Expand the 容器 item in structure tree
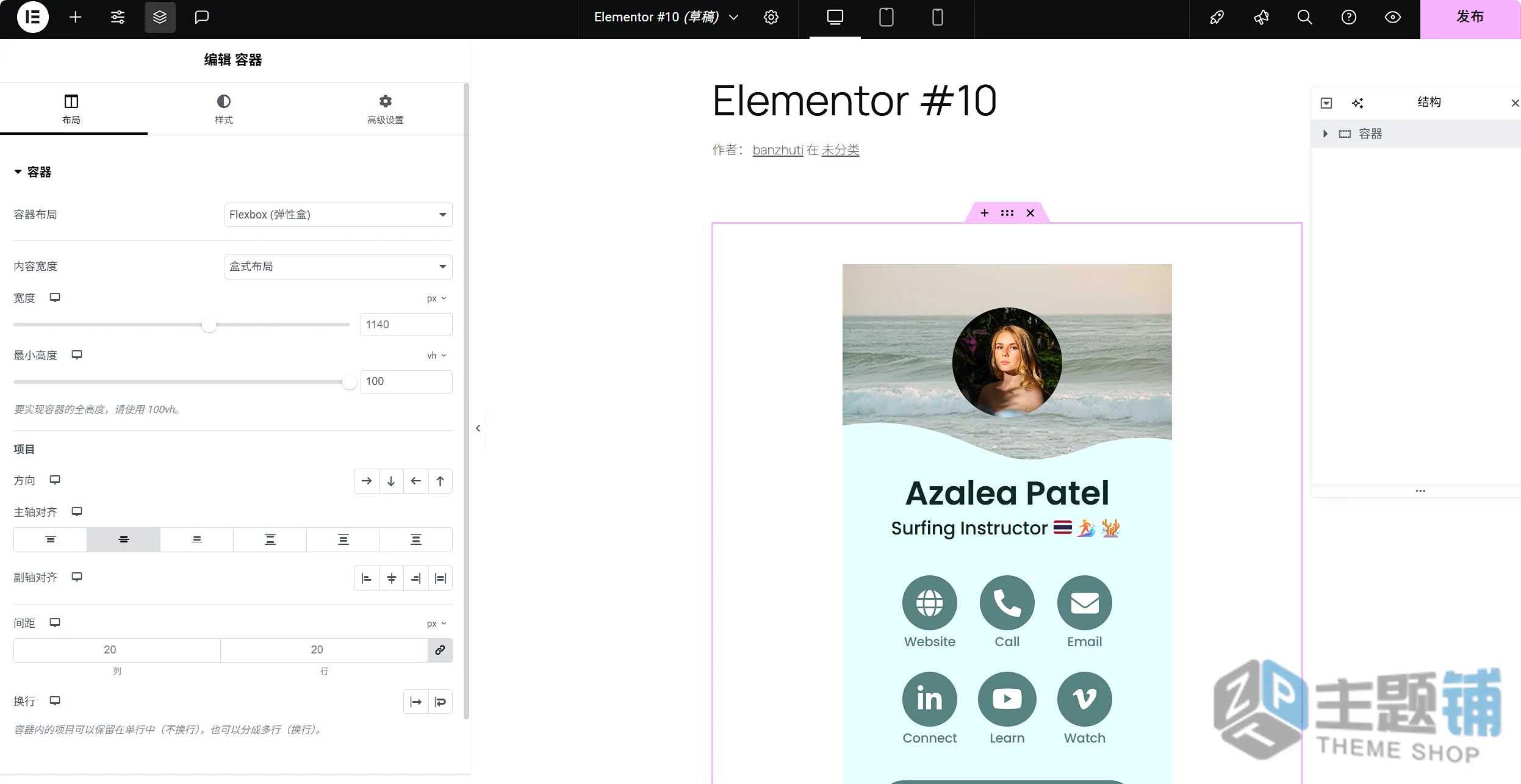 tap(1325, 134)
